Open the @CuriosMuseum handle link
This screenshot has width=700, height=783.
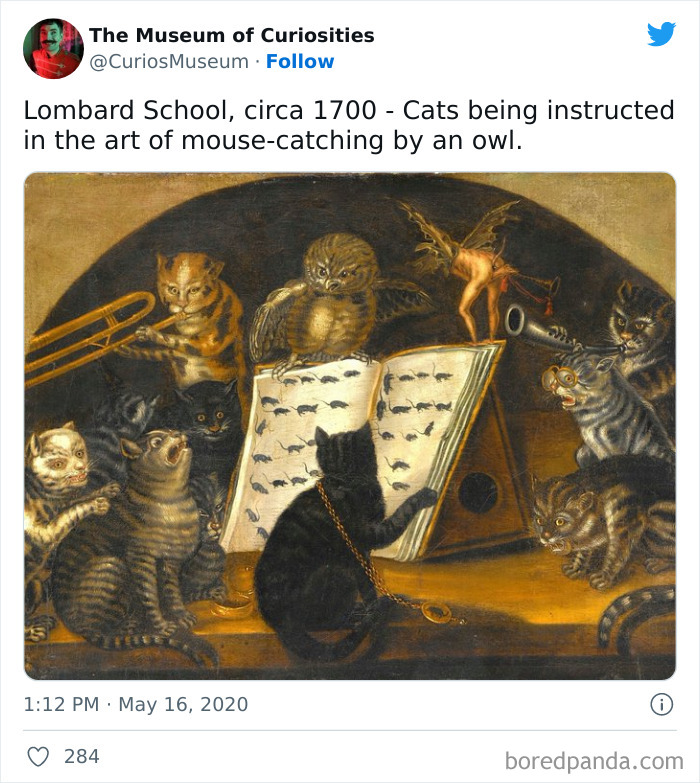(169, 61)
